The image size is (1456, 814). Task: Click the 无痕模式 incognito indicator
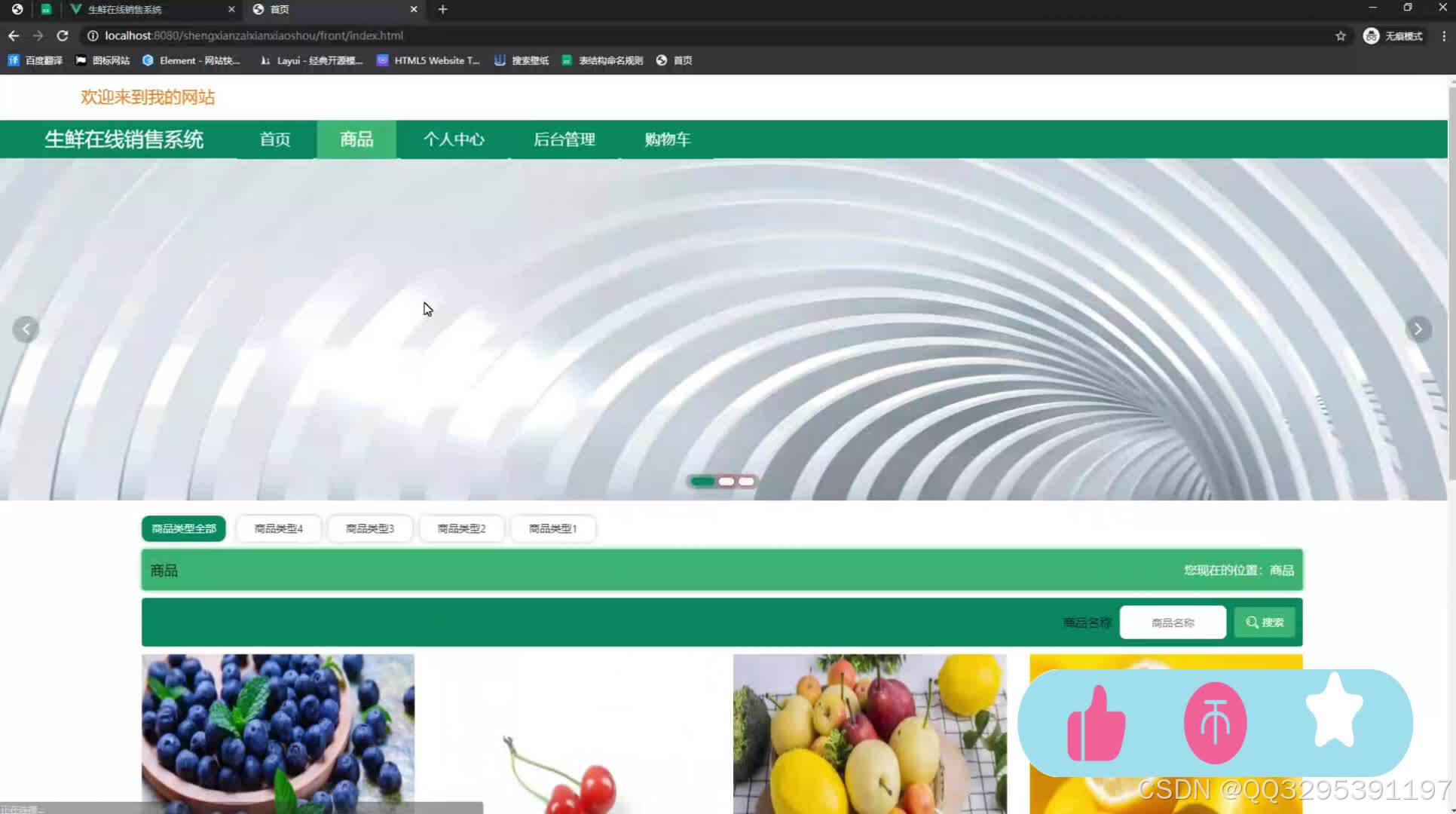[x=1393, y=35]
